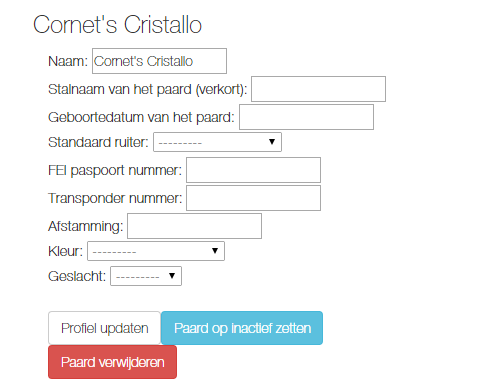Click the Transponder nummer input box
The height and width of the screenshot is (387, 500).
pos(253,198)
